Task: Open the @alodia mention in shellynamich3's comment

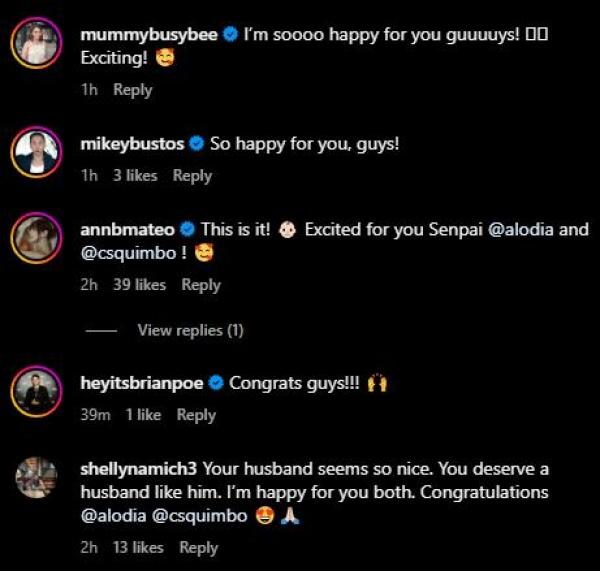Action: tap(108, 516)
